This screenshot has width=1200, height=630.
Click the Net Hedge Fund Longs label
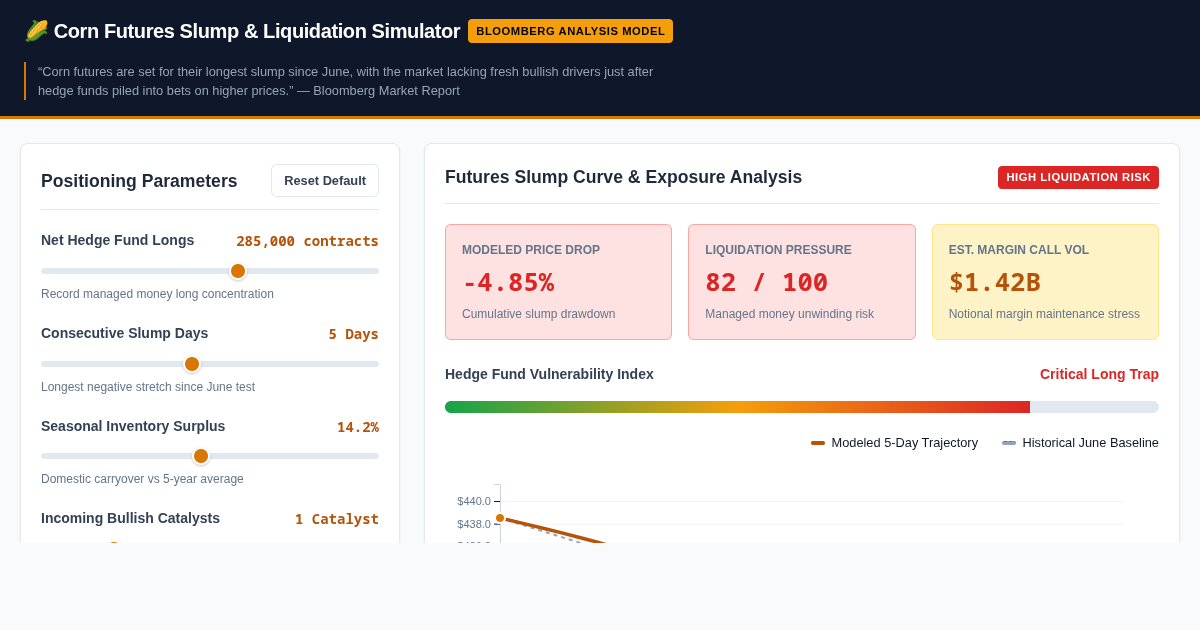[x=117, y=240]
